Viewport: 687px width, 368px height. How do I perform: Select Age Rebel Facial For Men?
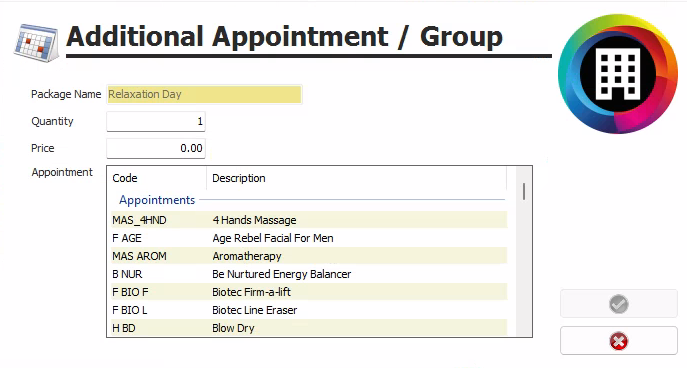(x=309, y=238)
